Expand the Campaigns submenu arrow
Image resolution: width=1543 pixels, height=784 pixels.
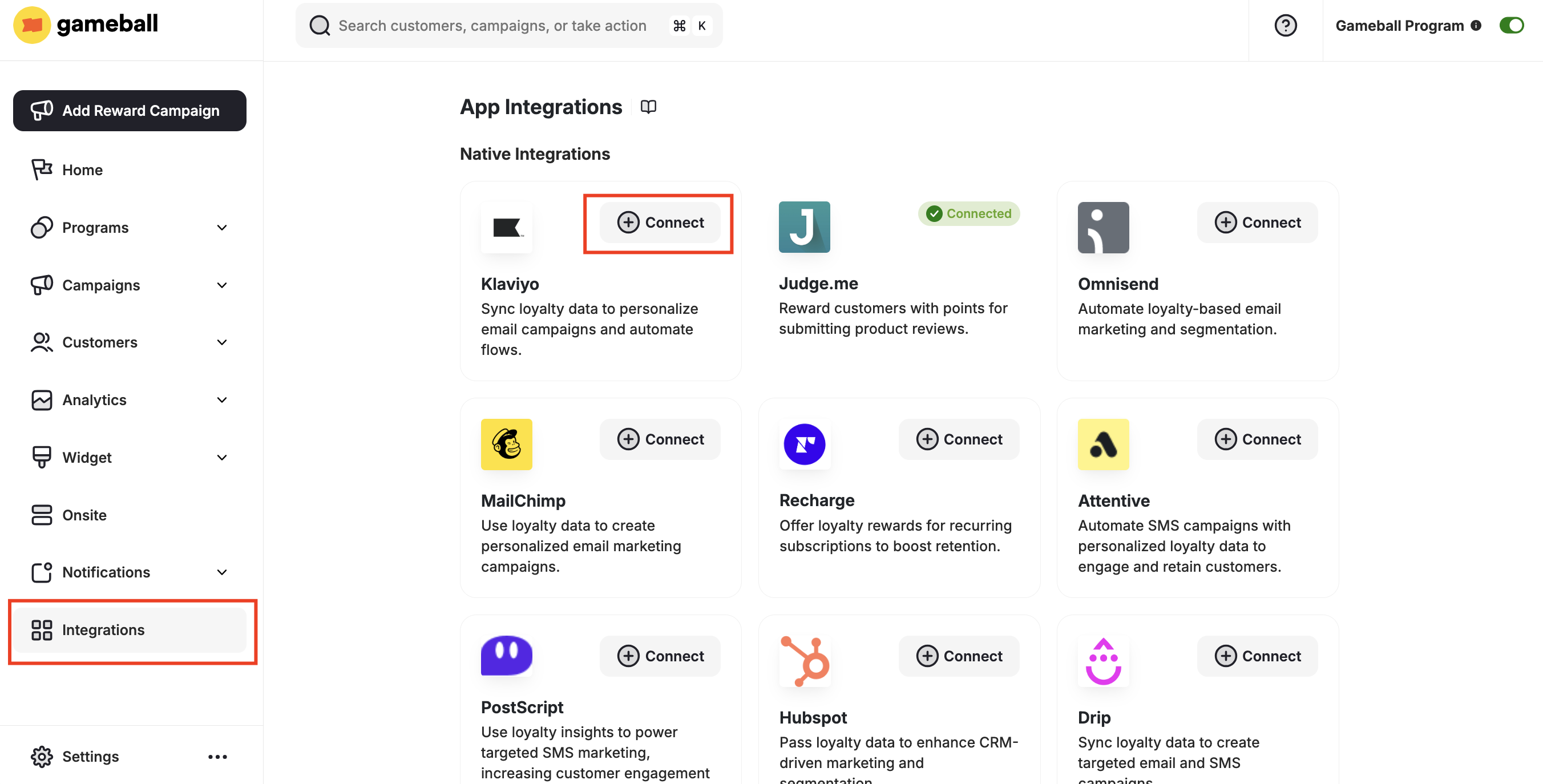(221, 285)
